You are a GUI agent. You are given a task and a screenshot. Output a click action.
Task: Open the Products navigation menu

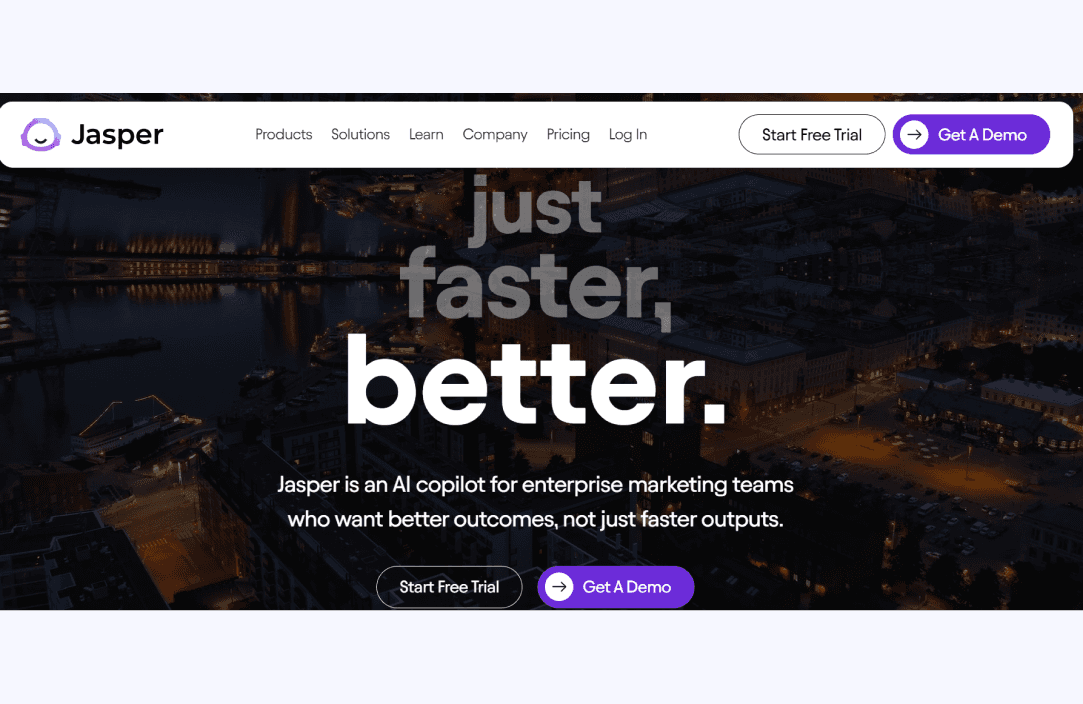[x=284, y=134]
